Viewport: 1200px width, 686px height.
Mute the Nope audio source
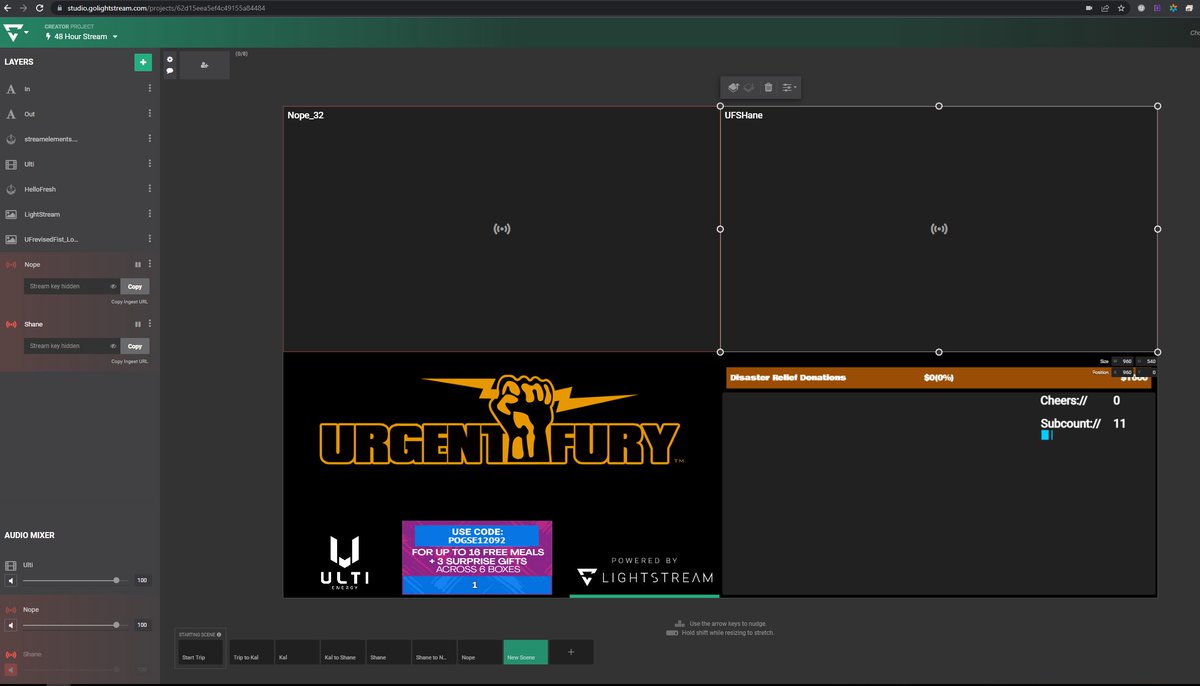[11, 625]
